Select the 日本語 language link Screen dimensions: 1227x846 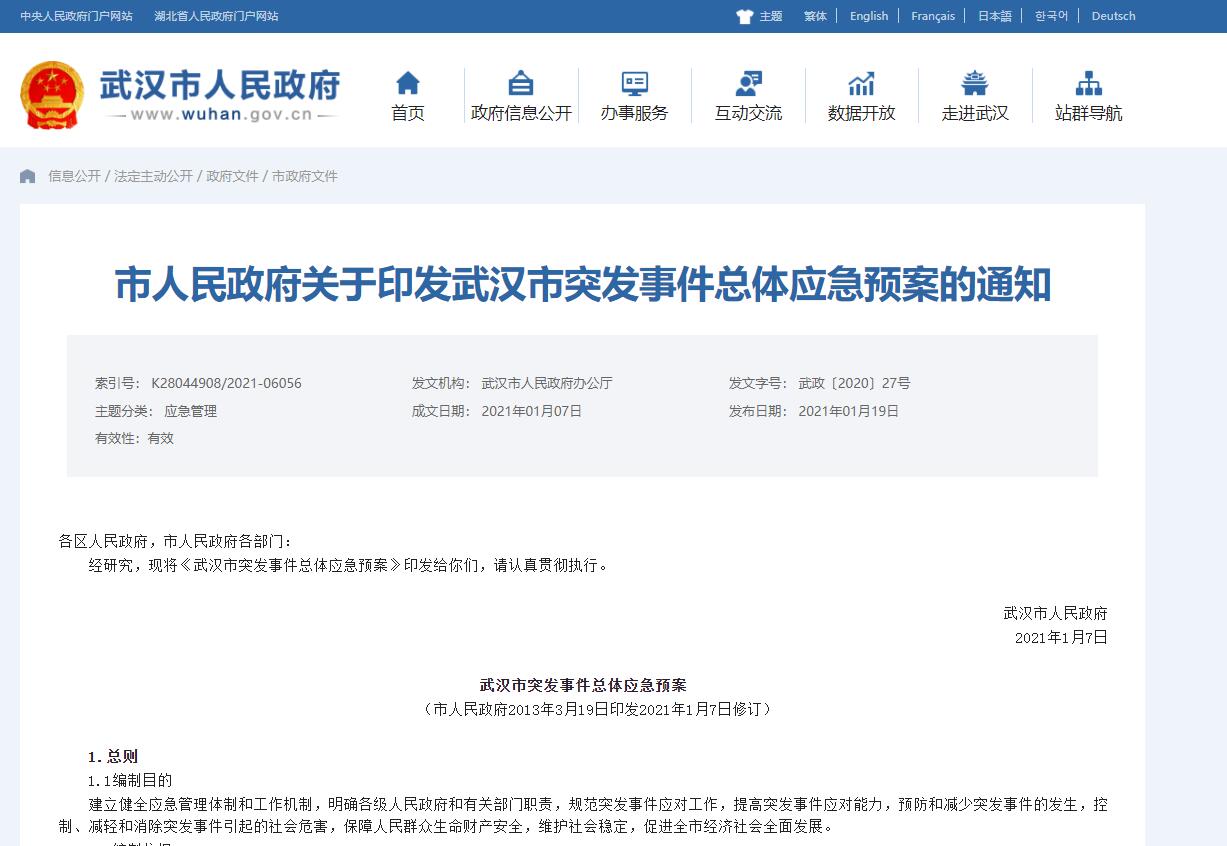[x=994, y=16]
